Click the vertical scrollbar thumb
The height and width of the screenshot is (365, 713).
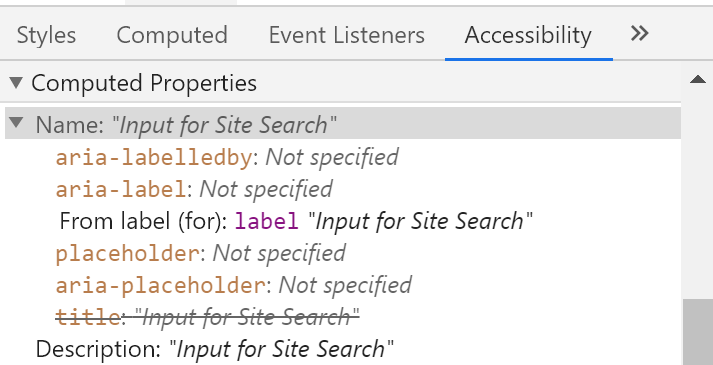click(x=698, y=332)
